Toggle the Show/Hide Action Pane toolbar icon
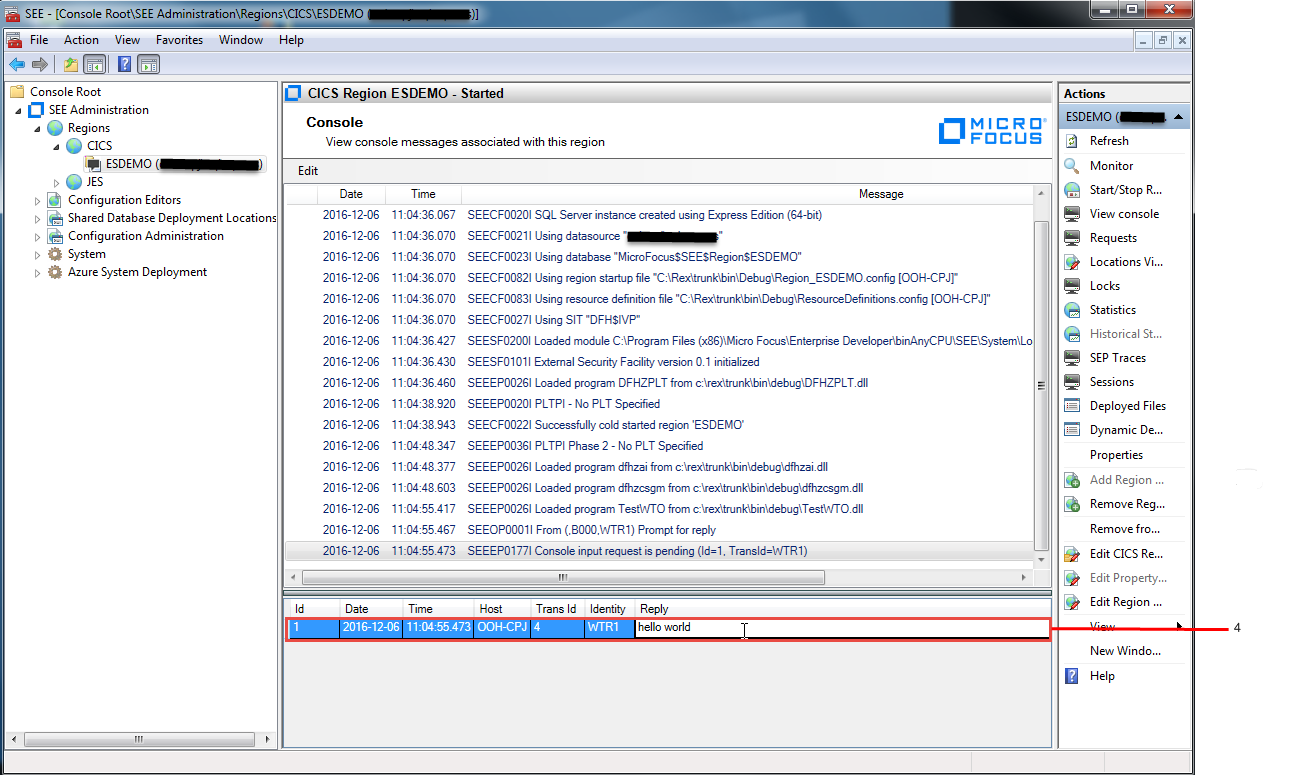 (x=149, y=65)
